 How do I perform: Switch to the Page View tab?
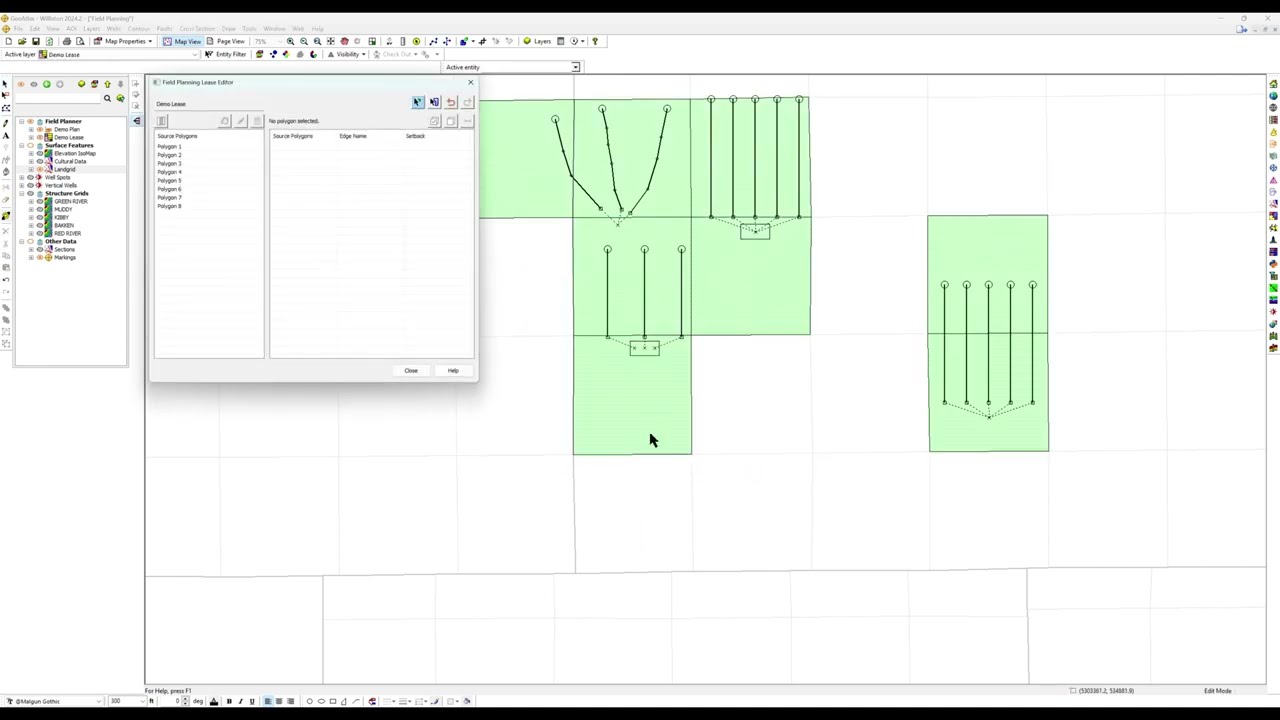(225, 41)
